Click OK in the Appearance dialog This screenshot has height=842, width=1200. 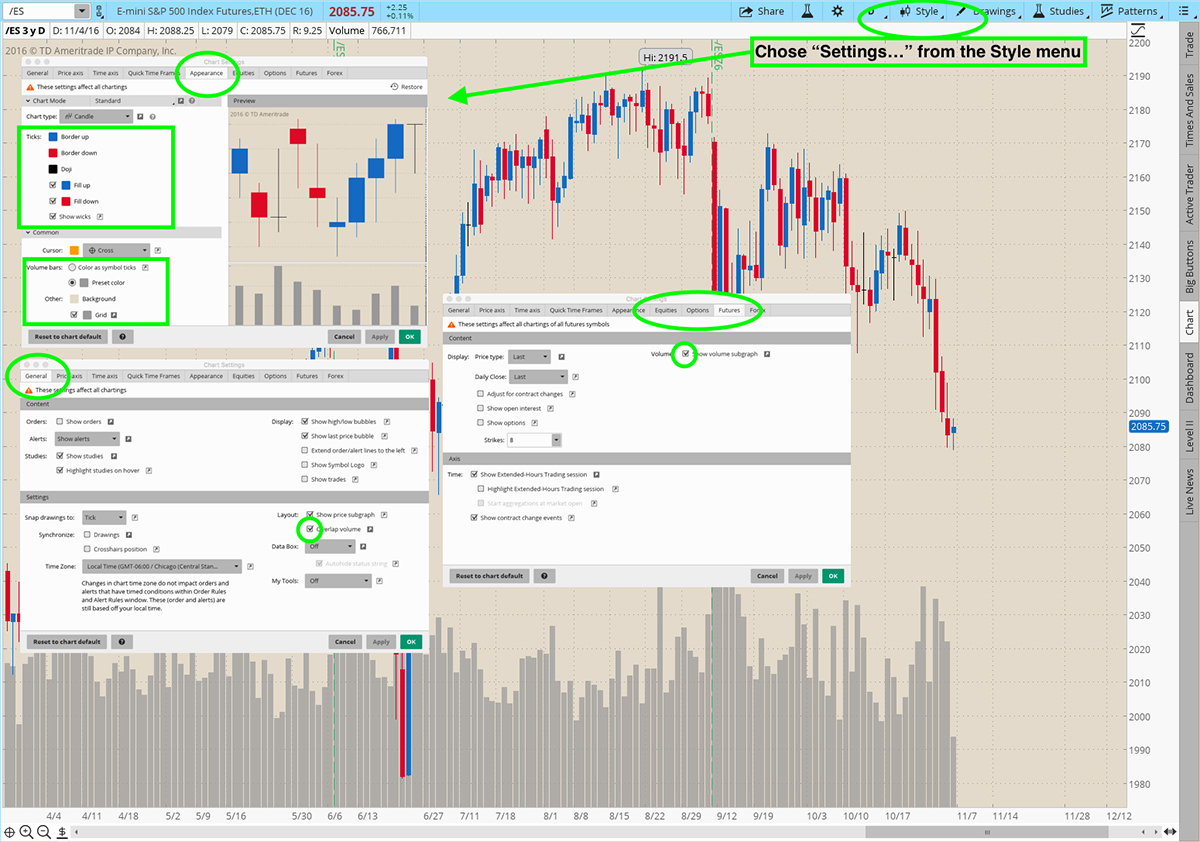coord(410,337)
